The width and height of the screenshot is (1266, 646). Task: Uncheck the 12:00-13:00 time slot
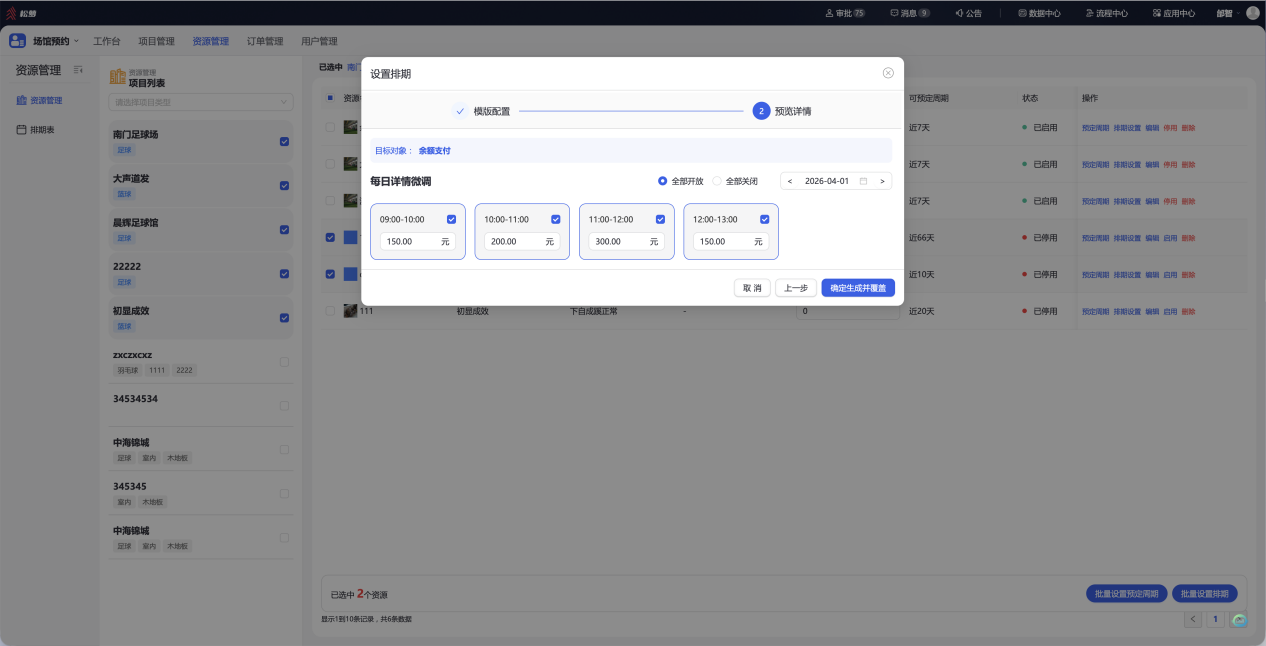764,219
